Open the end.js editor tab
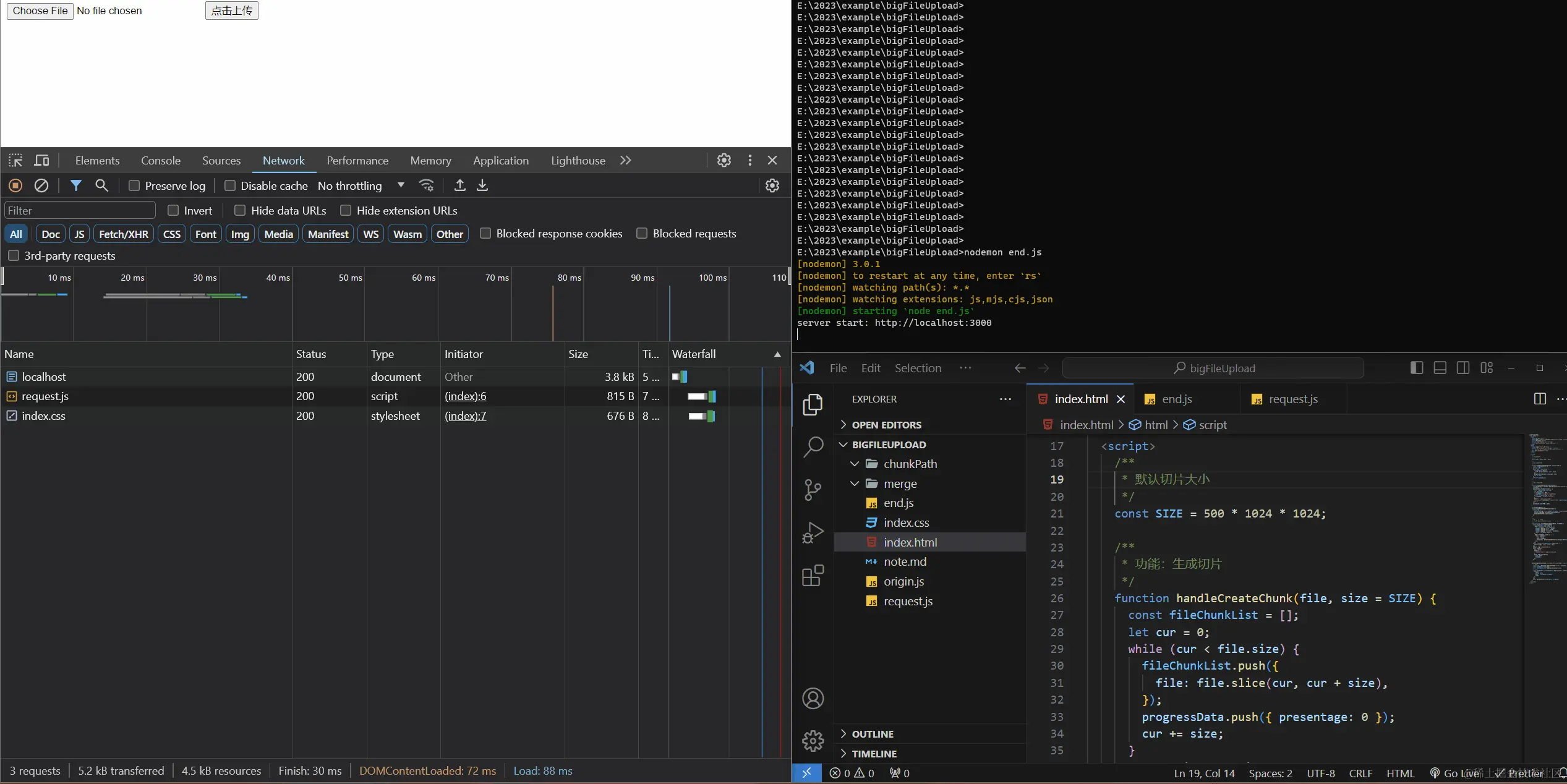 click(x=1176, y=399)
